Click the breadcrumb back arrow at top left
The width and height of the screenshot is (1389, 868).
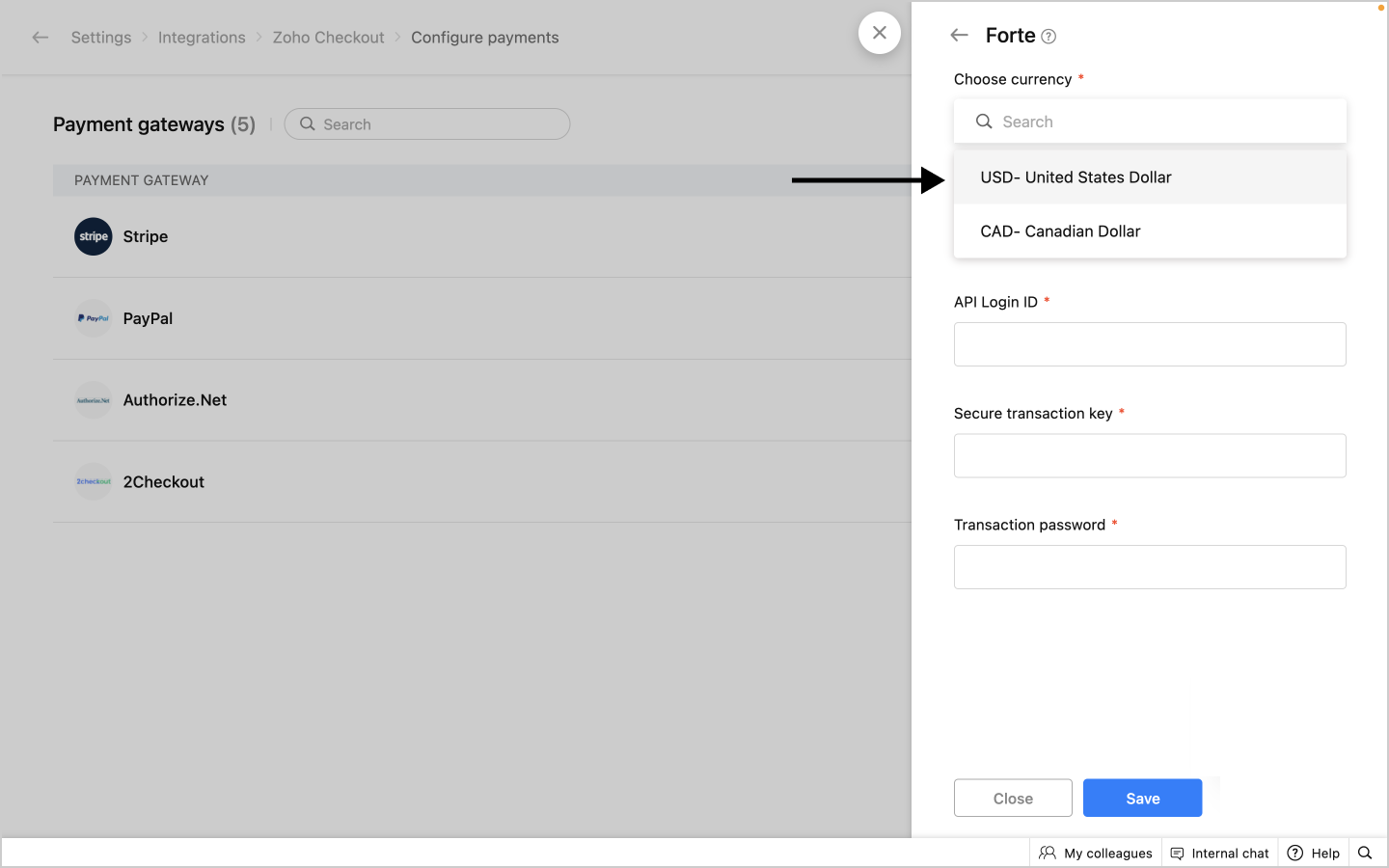pyautogui.click(x=40, y=38)
